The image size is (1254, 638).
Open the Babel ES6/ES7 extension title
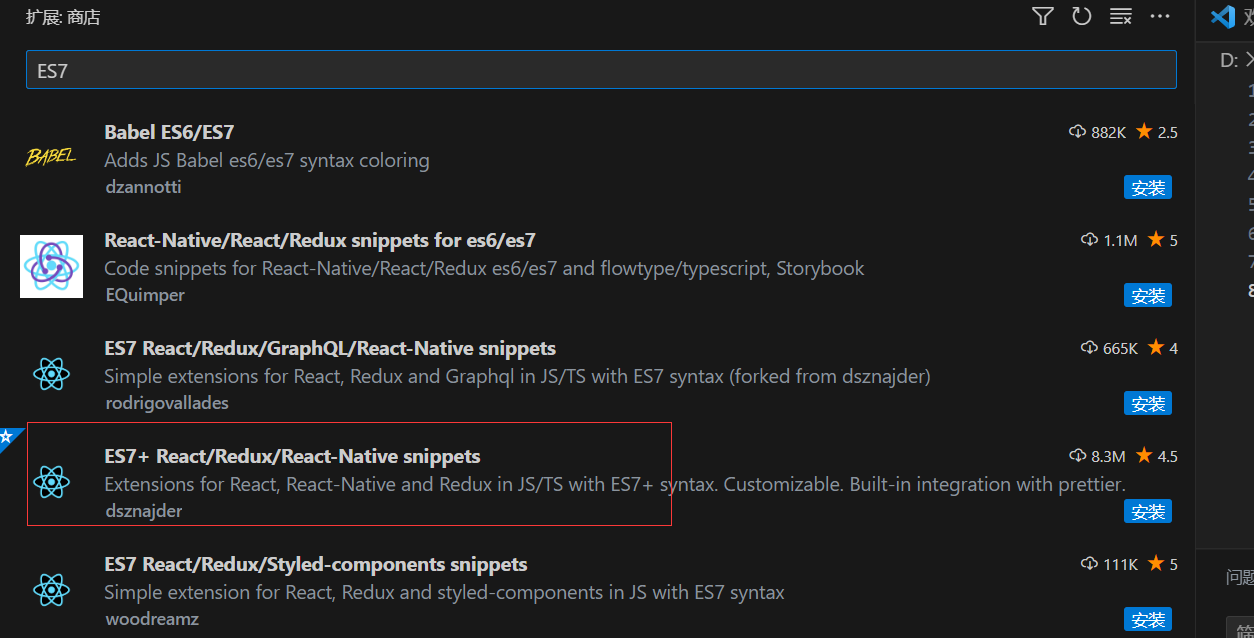(x=169, y=132)
